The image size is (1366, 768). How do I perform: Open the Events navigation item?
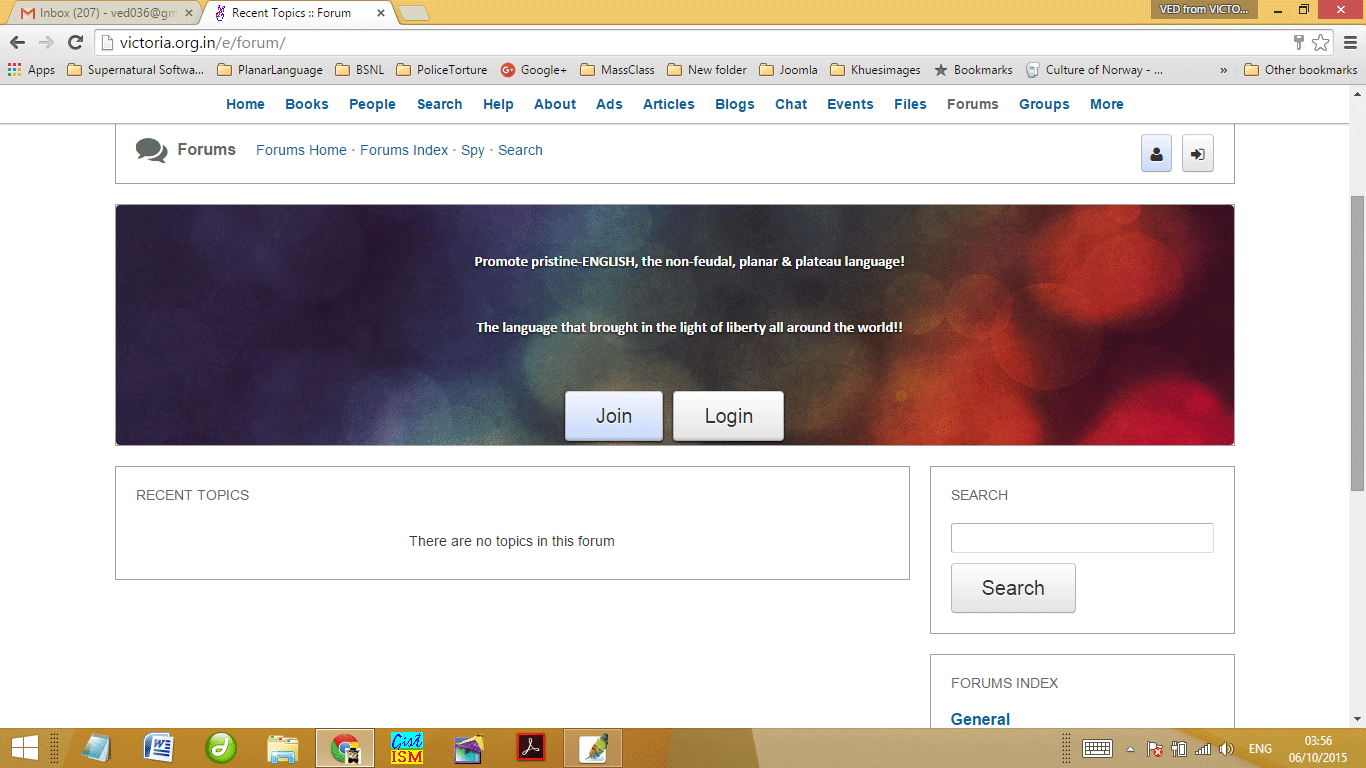(850, 104)
